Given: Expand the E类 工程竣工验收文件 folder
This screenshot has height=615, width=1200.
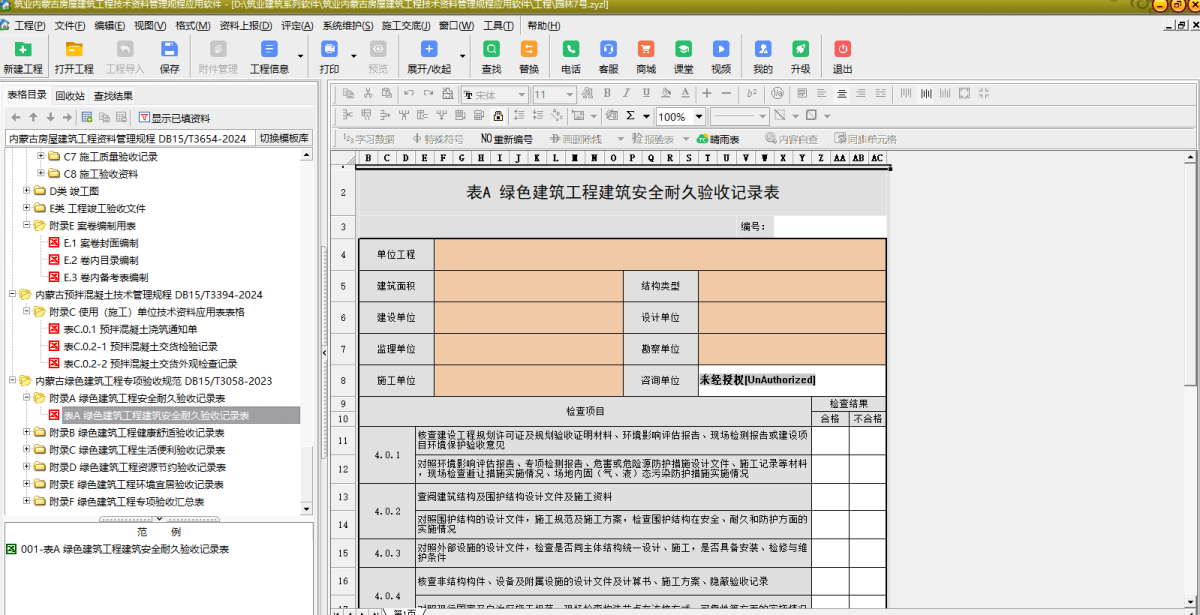Looking at the screenshot, I should pyautogui.click(x=27, y=208).
